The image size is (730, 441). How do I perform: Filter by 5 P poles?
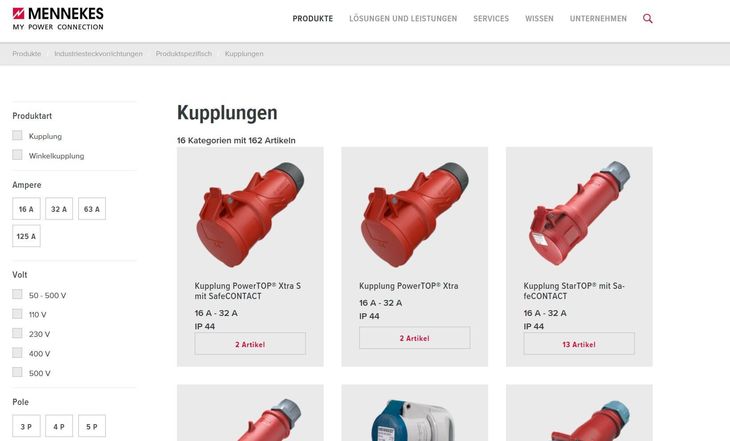[92, 426]
